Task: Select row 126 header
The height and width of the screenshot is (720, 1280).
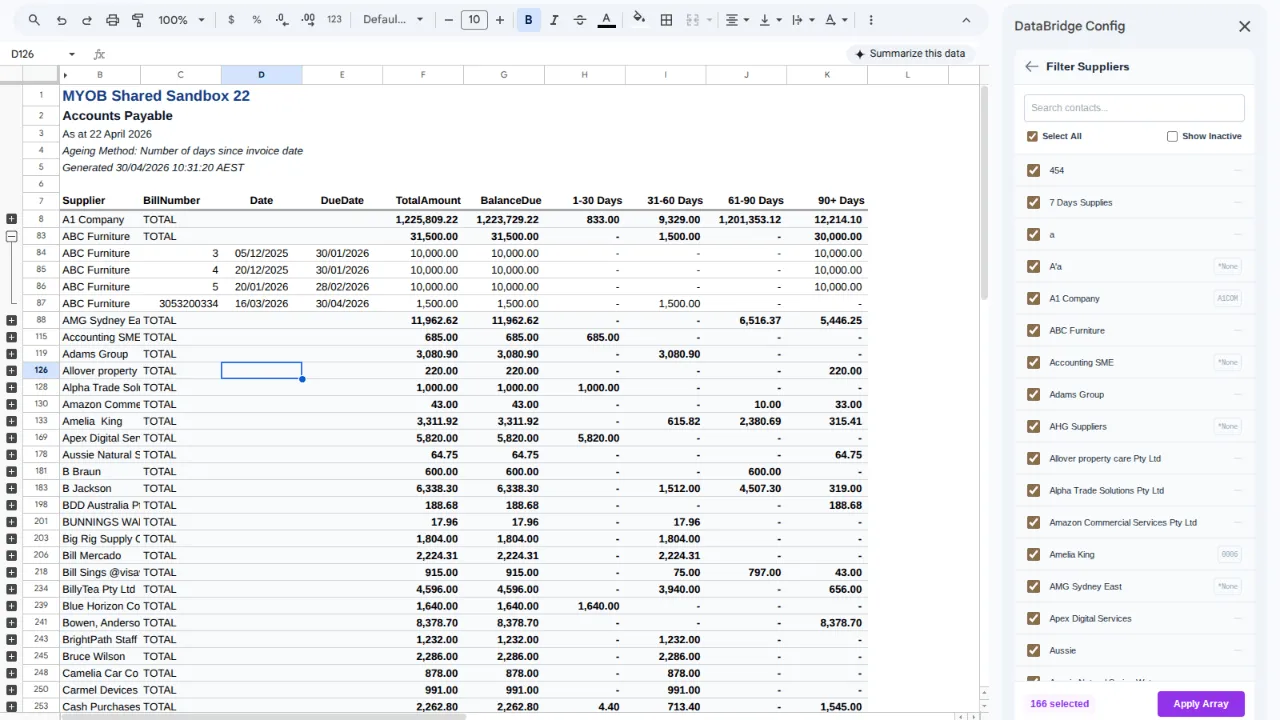Action: click(x=41, y=371)
